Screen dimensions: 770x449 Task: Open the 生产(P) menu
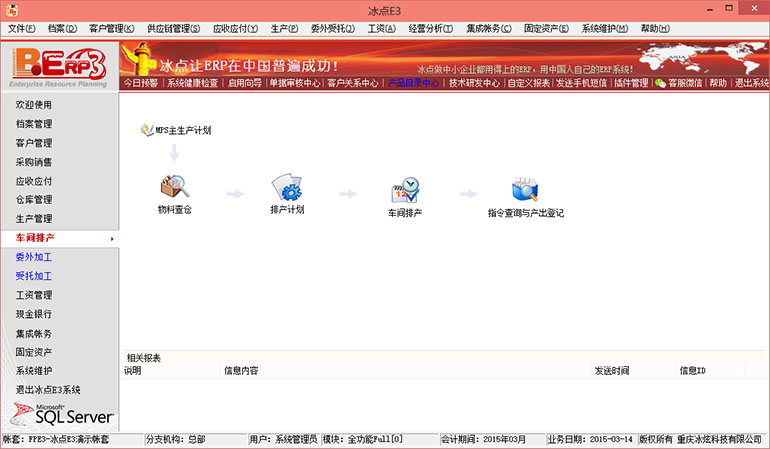284,28
